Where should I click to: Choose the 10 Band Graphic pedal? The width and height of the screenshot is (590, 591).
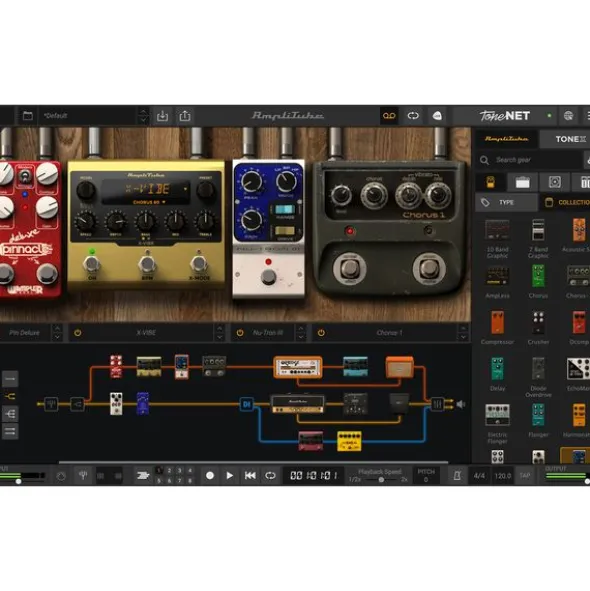pos(497,238)
